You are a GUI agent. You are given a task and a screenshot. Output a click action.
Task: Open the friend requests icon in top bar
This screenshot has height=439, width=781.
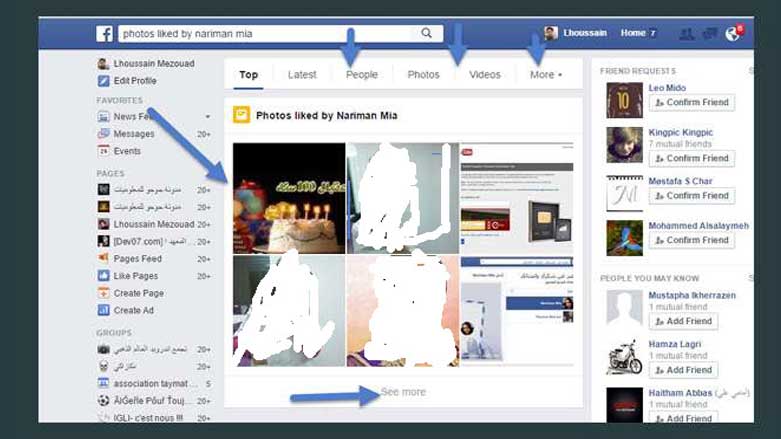click(687, 34)
